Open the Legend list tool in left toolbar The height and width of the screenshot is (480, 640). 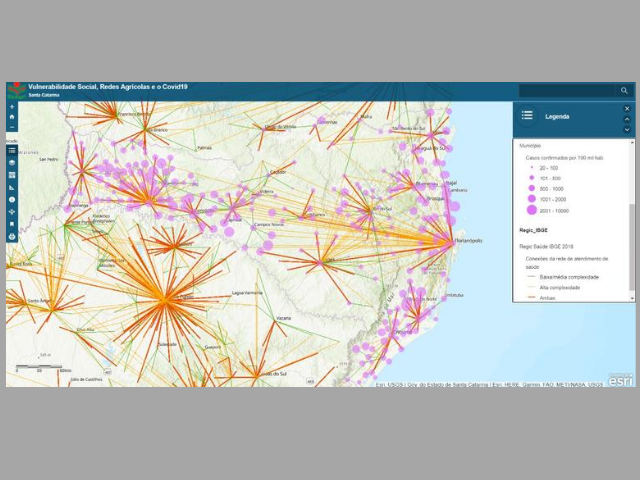click(x=11, y=150)
